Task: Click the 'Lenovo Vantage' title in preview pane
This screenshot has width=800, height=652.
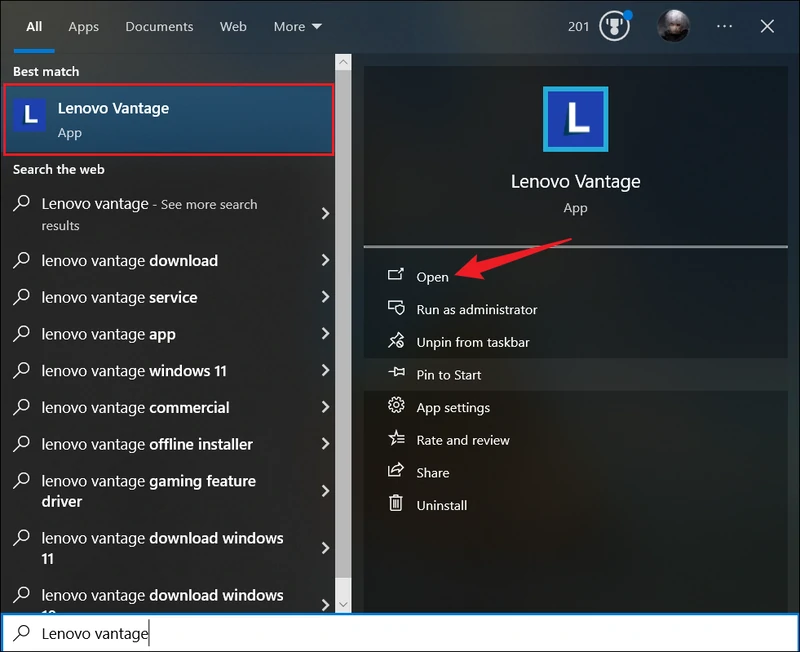Action: point(576,181)
